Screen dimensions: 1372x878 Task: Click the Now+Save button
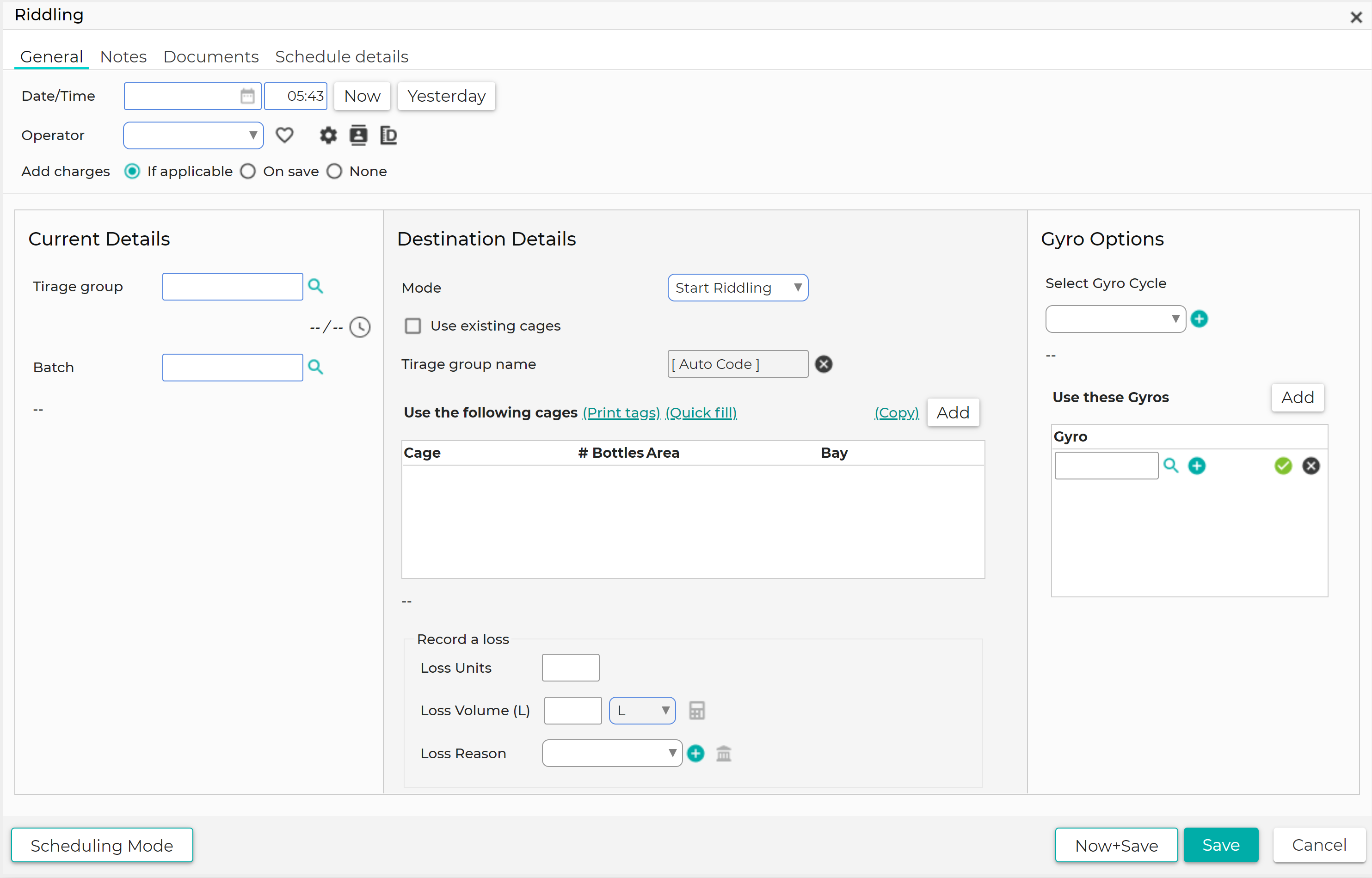(x=1116, y=845)
